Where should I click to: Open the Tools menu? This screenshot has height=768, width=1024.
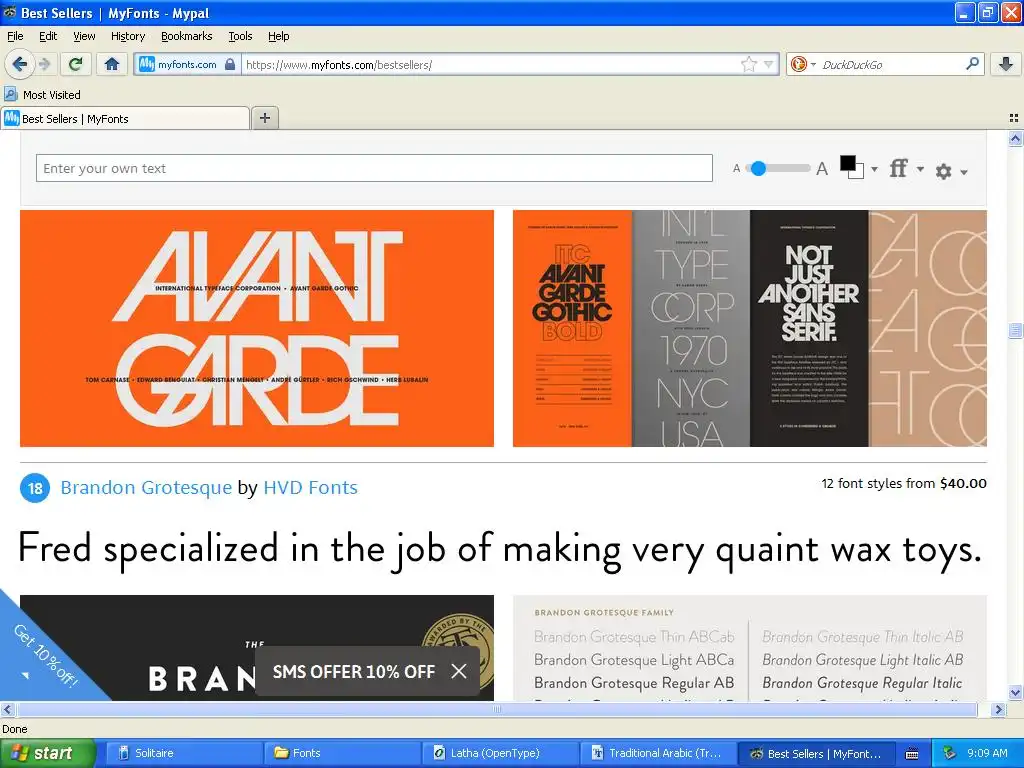point(240,36)
